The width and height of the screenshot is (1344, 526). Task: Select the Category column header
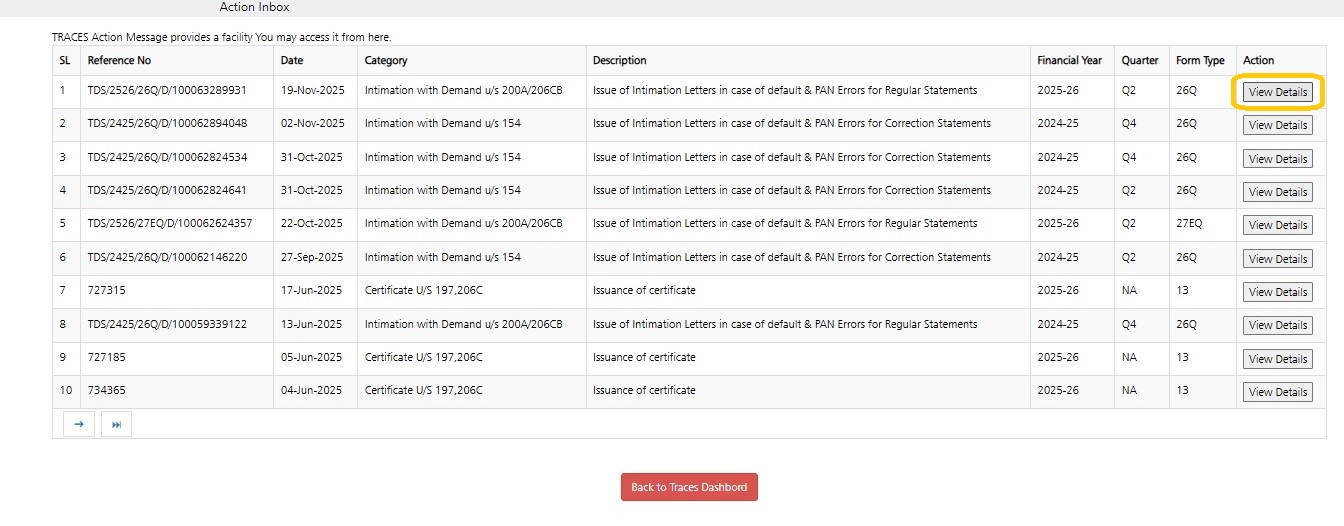tap(386, 60)
